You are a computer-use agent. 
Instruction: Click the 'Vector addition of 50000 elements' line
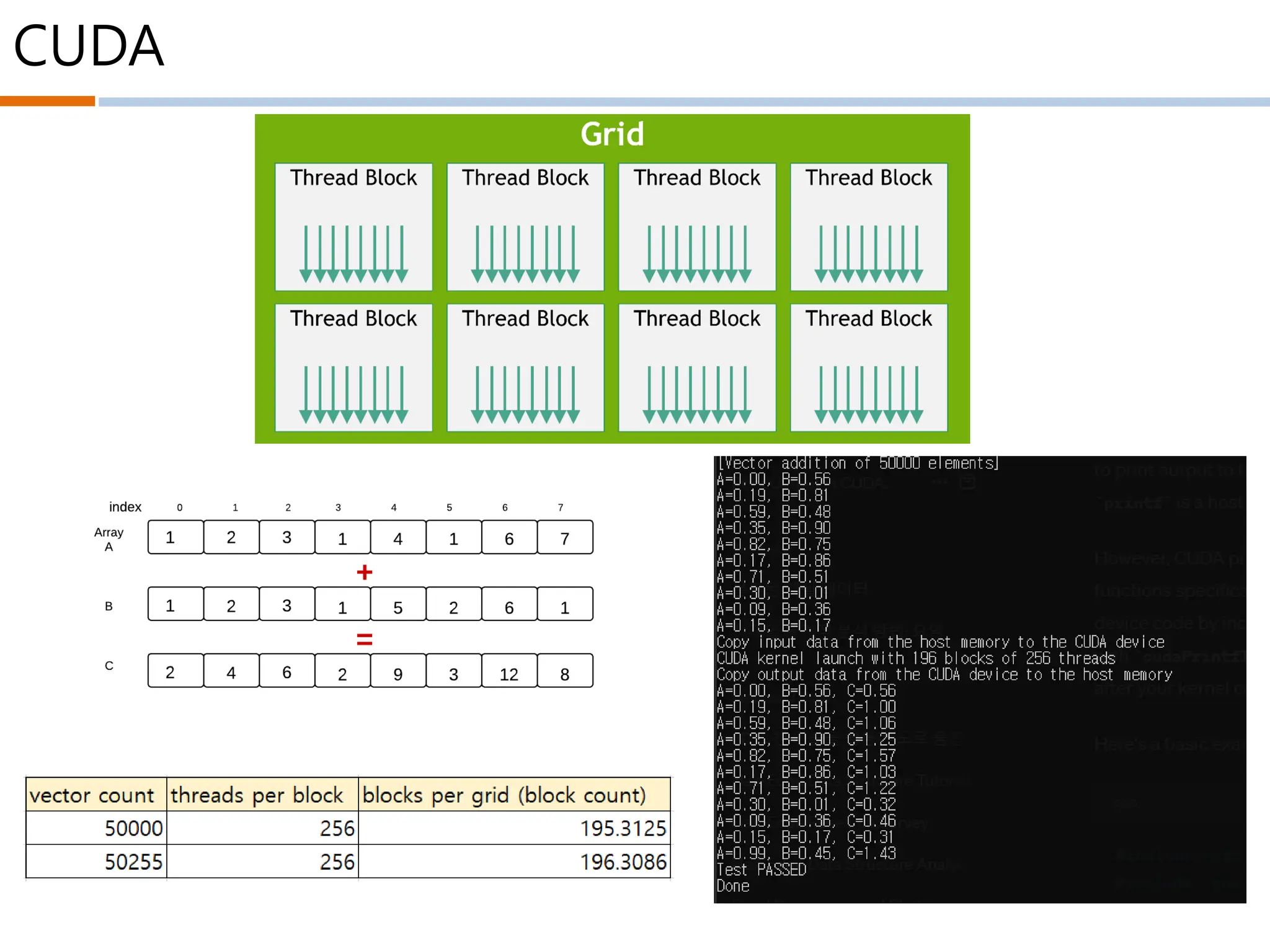pos(857,463)
